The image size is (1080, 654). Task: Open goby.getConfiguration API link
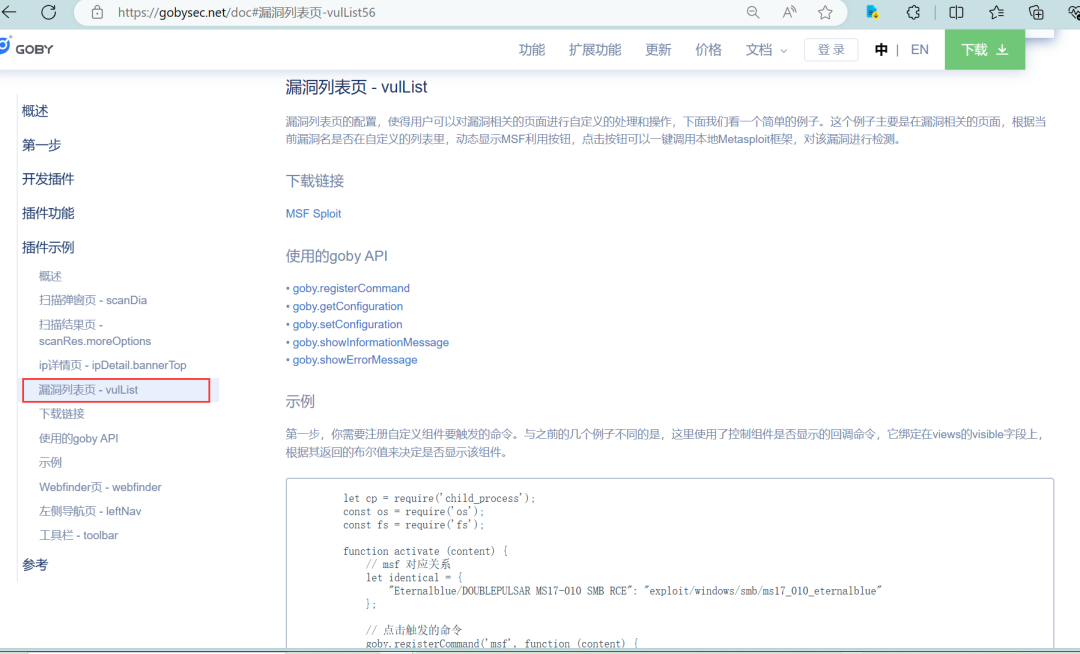point(348,306)
